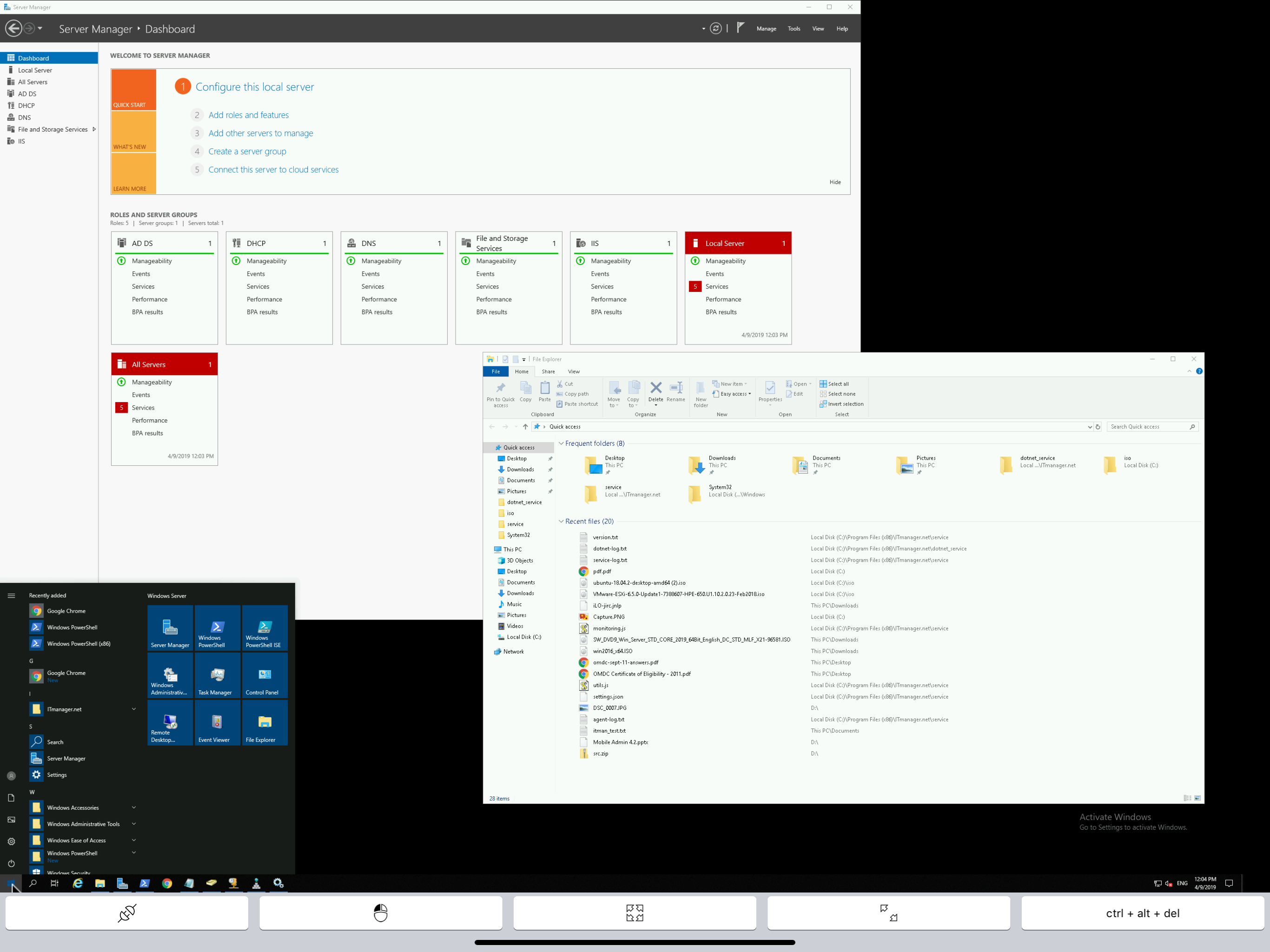Image resolution: width=1270 pixels, height=952 pixels.
Task: Switch to the View tab in File Explorer
Action: pyautogui.click(x=574, y=371)
